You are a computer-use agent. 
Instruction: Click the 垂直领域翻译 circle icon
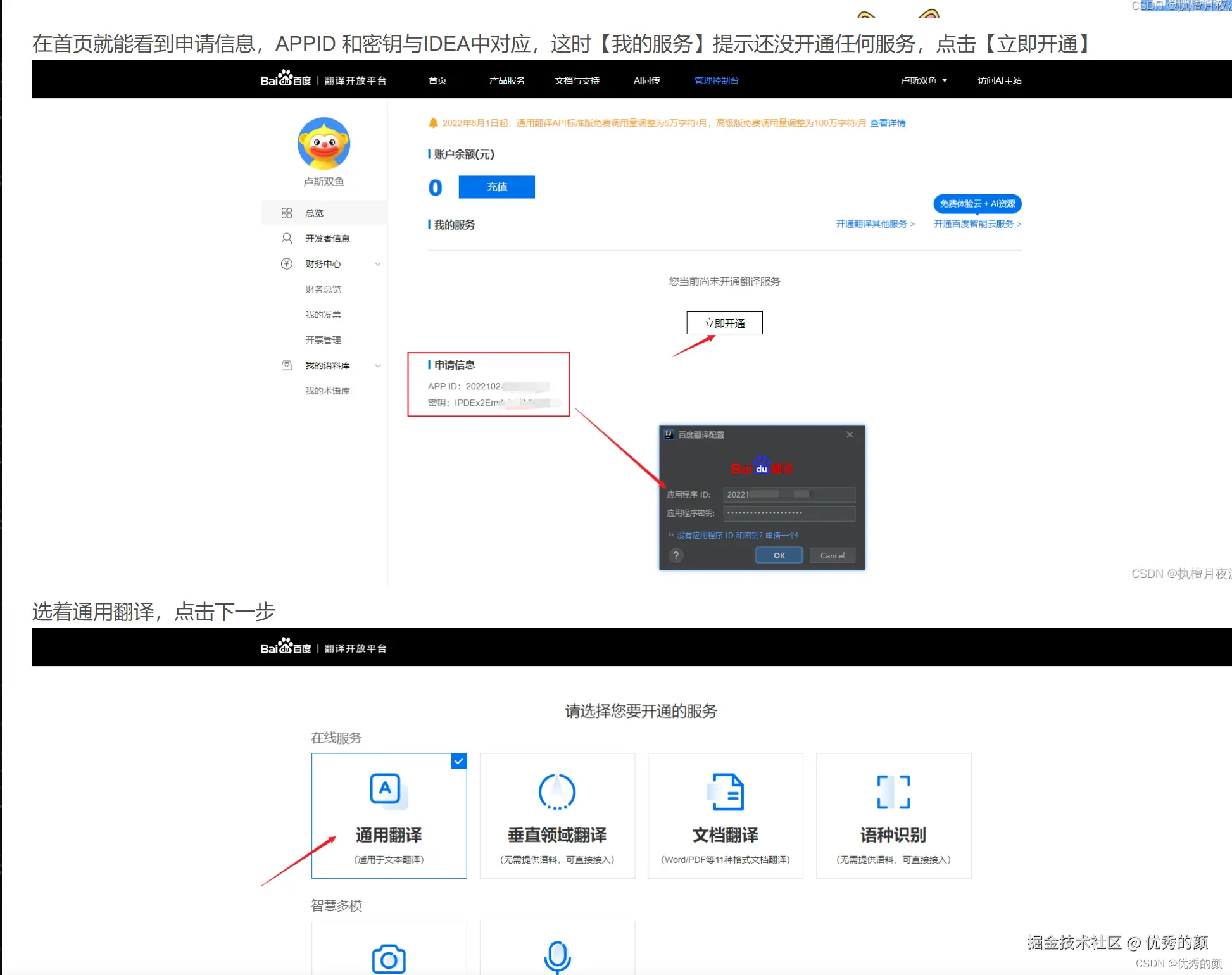(557, 791)
